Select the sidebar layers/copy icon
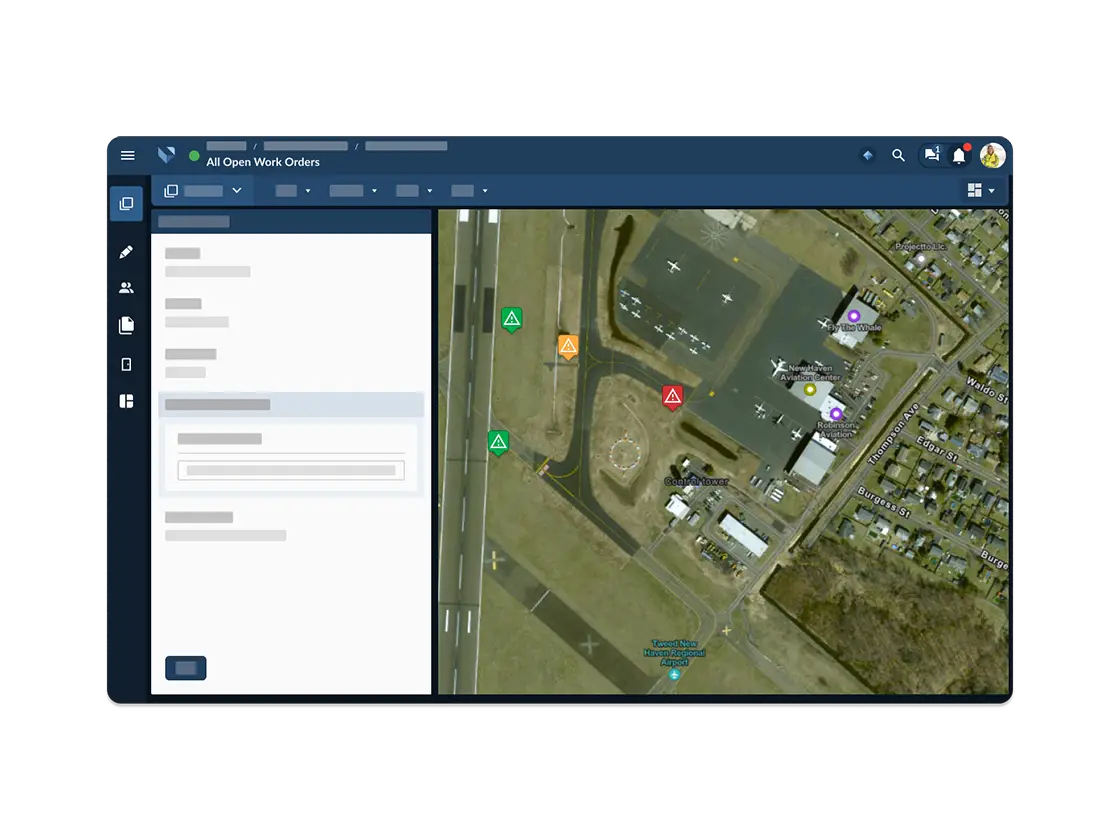1120x840 pixels. 126,204
